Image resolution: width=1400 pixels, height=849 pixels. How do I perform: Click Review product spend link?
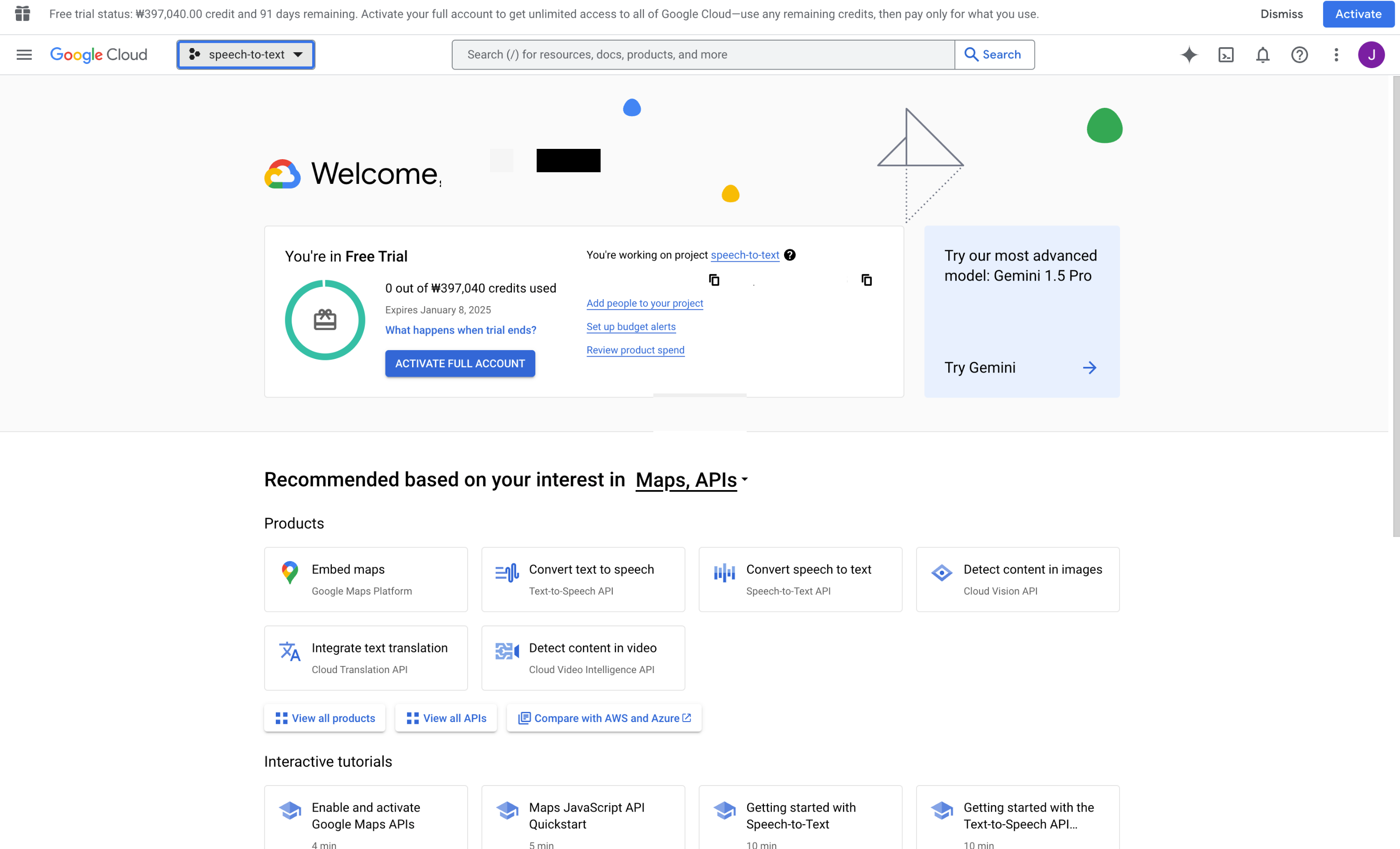[x=635, y=350]
